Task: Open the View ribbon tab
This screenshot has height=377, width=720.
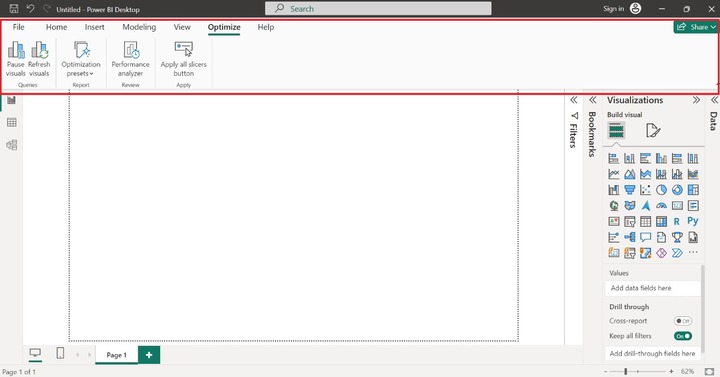Action: pyautogui.click(x=182, y=27)
